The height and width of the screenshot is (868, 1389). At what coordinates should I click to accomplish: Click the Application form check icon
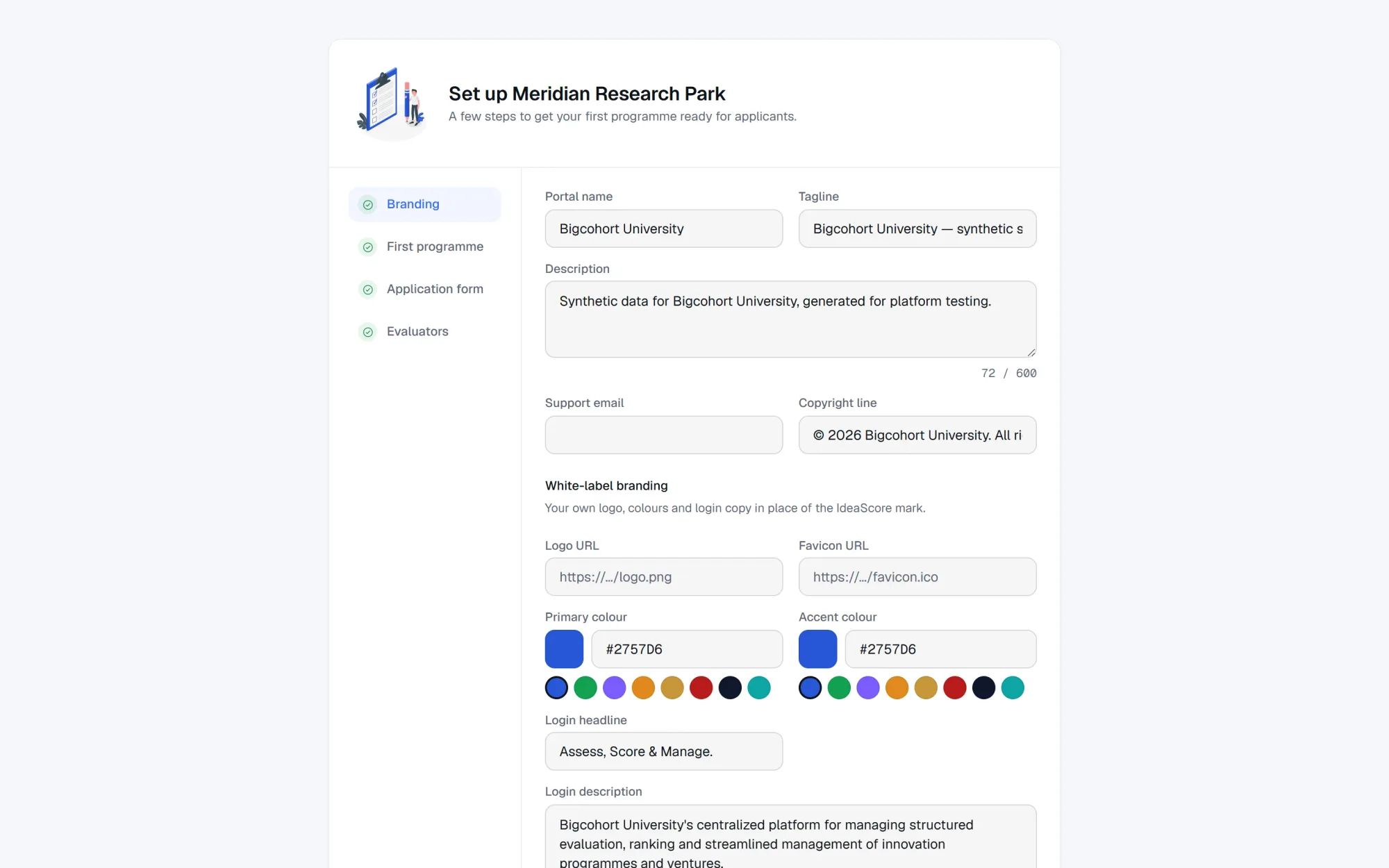[x=368, y=290]
